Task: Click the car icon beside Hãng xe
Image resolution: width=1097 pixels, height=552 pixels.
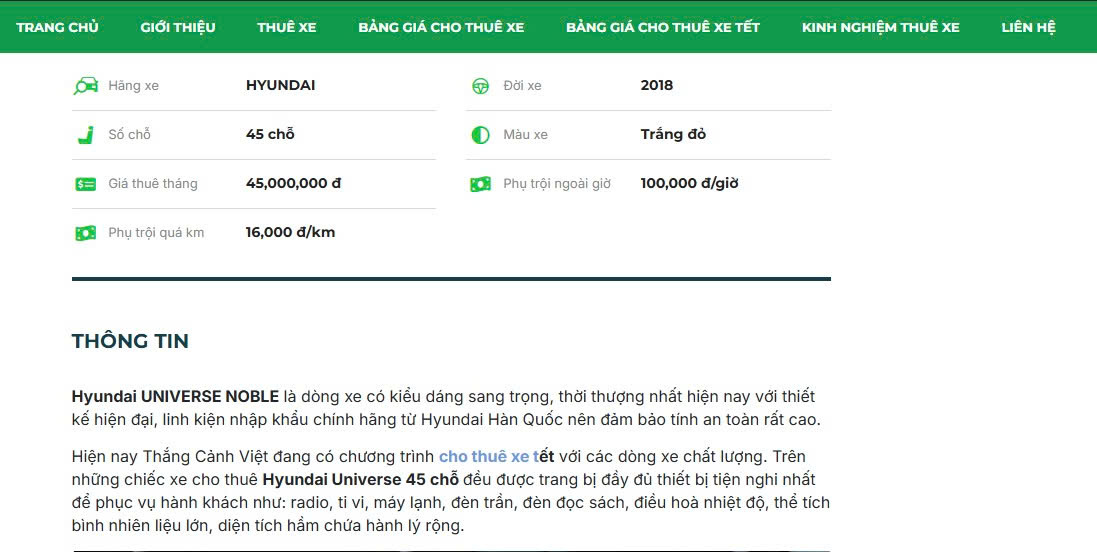Action: point(86,86)
